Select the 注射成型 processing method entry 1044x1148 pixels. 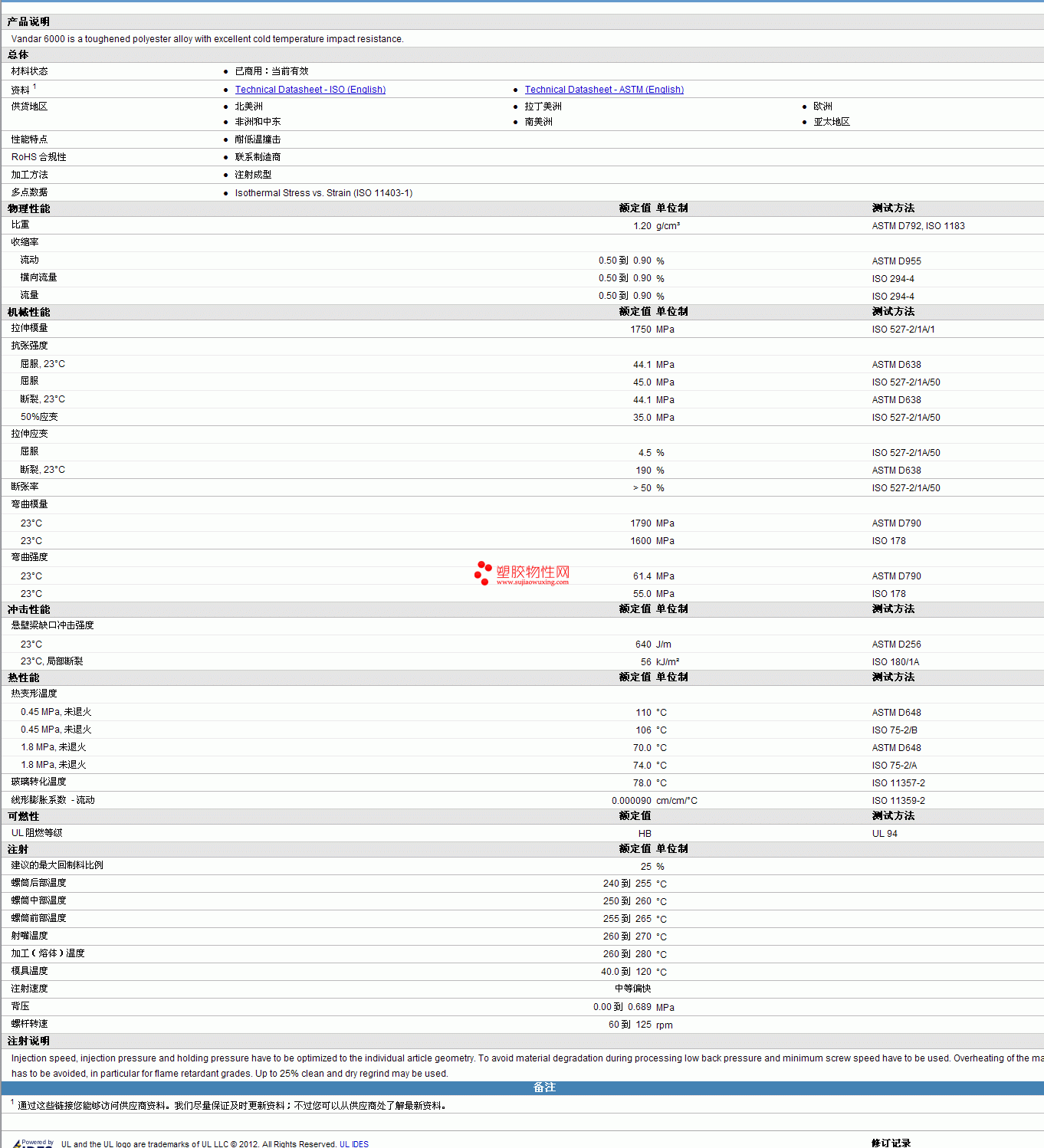254,175
